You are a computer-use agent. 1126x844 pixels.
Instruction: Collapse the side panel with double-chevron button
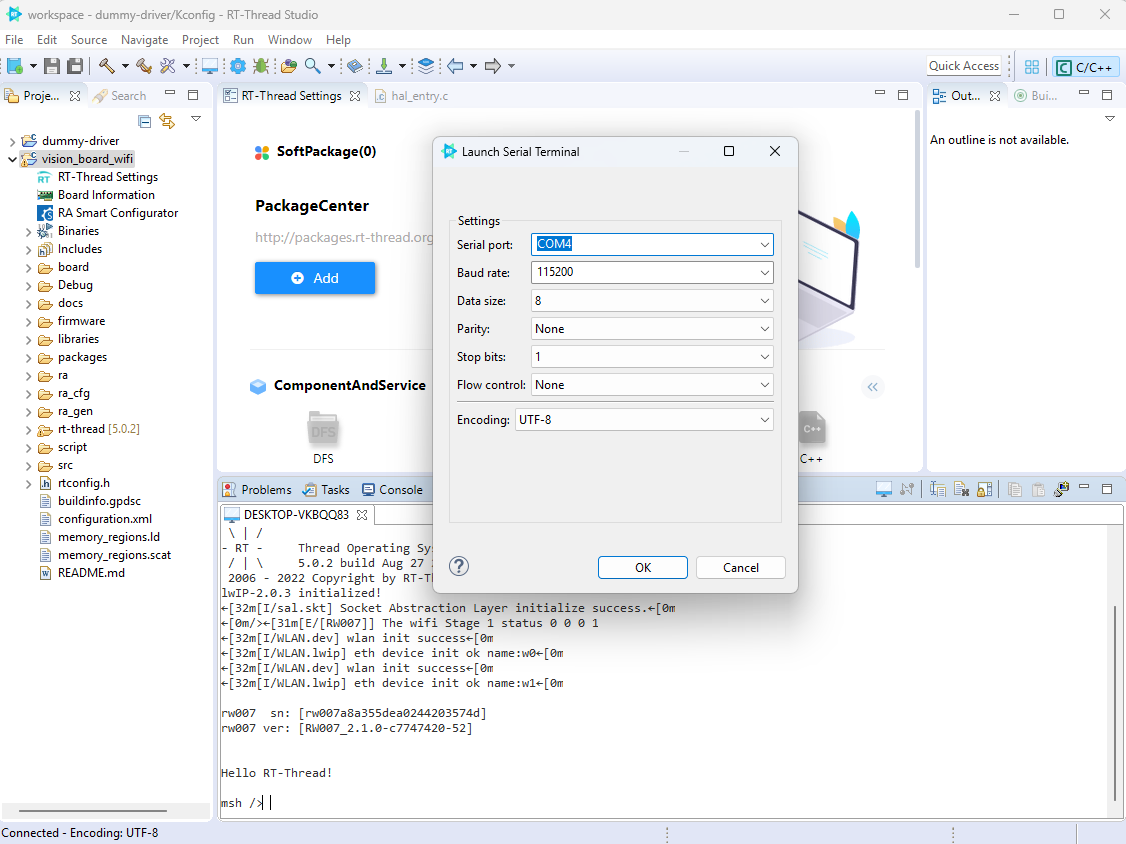pyautogui.click(x=873, y=387)
